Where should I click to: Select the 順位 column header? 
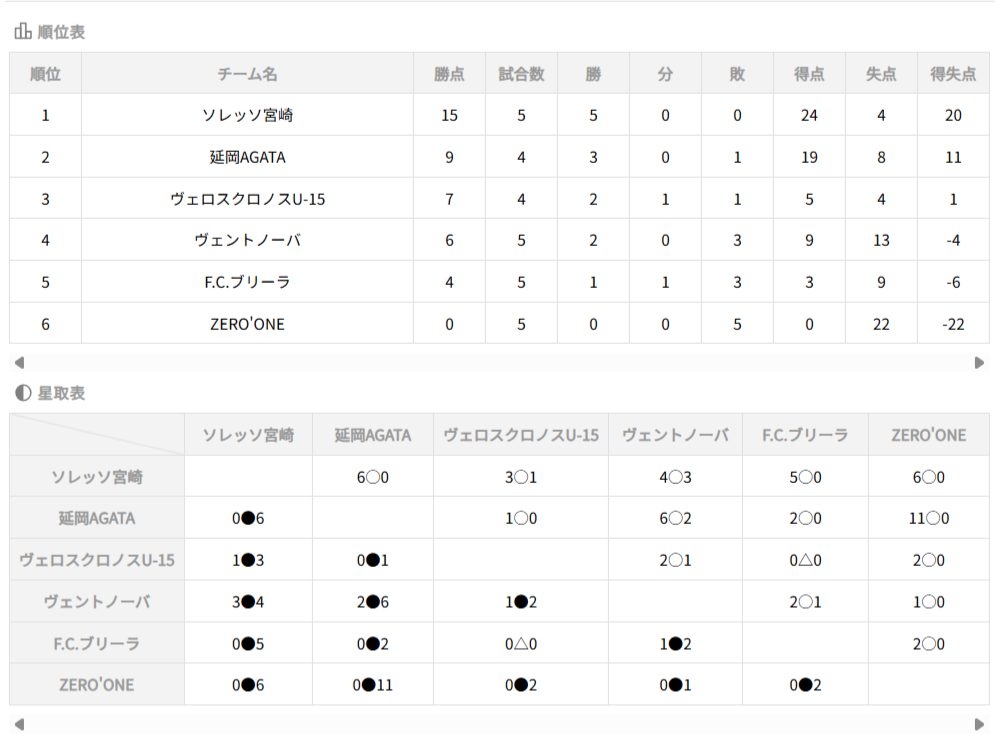click(x=45, y=74)
